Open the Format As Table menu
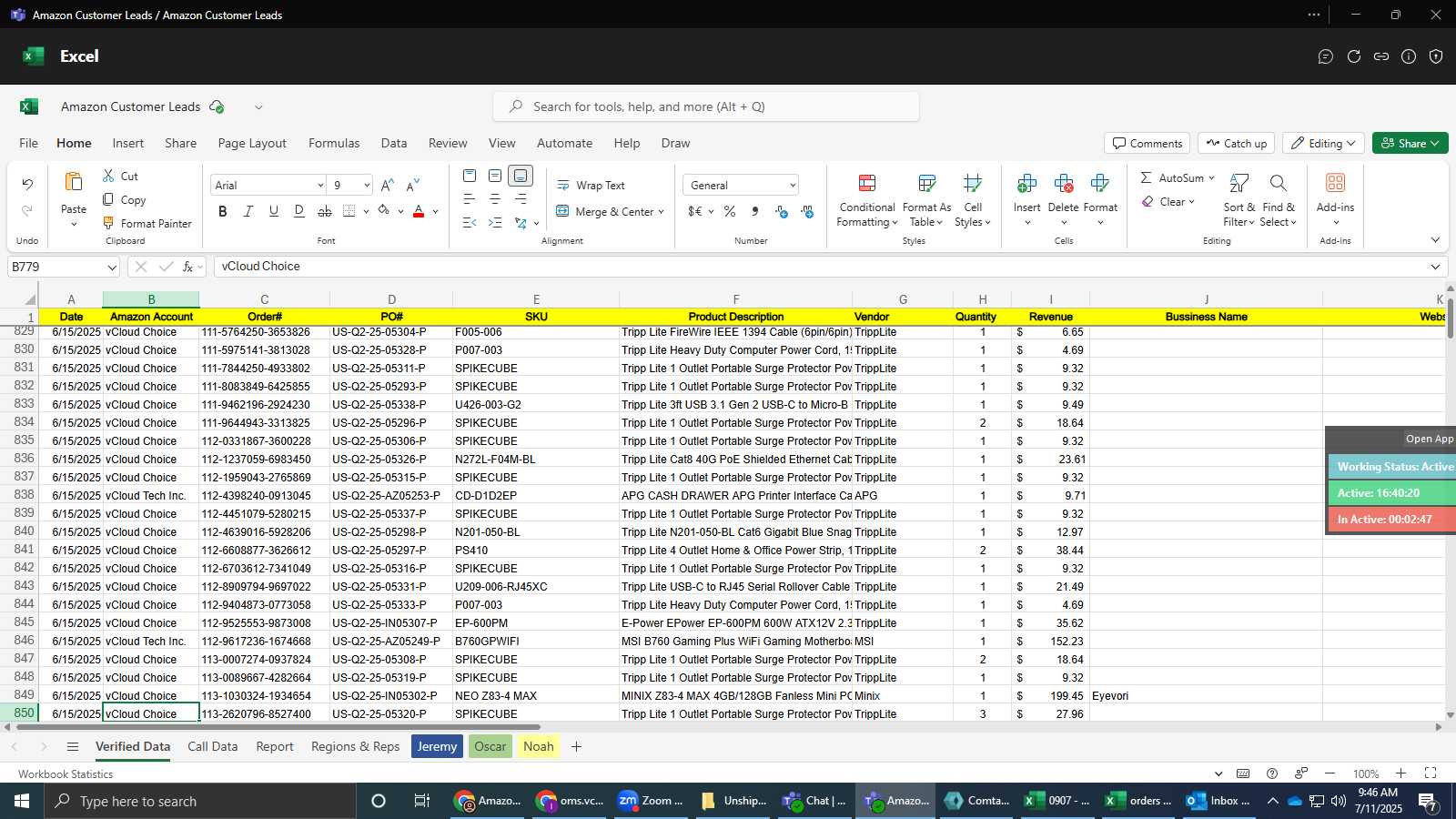The image size is (1456, 819). tap(926, 200)
